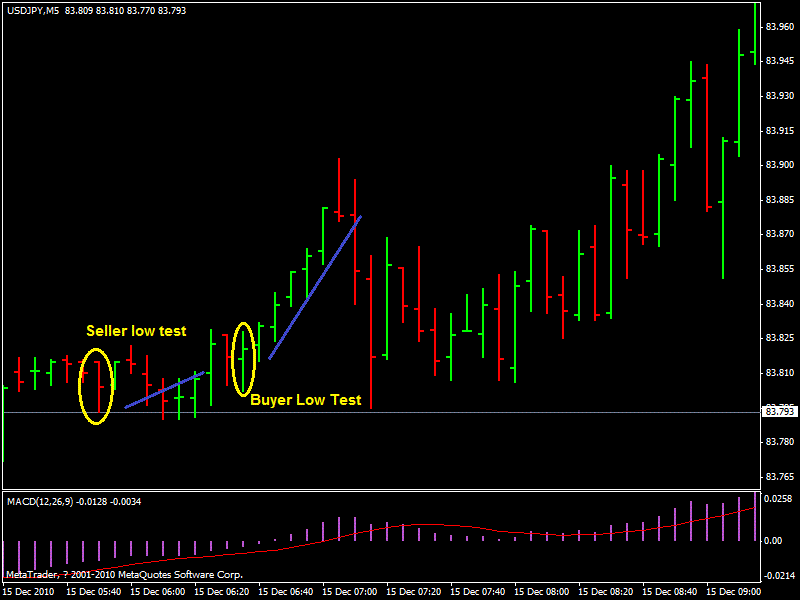Click the '15 Dec 08:00' time axis label

coord(542,592)
